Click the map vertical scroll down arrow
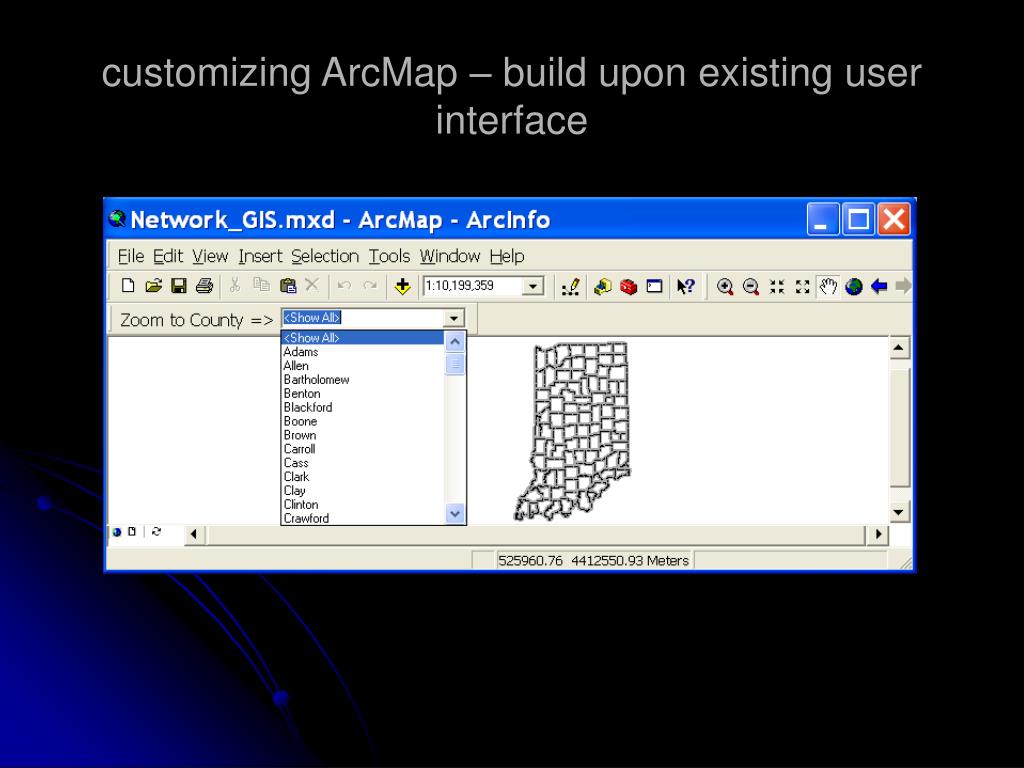Image resolution: width=1024 pixels, height=768 pixels. (x=899, y=513)
